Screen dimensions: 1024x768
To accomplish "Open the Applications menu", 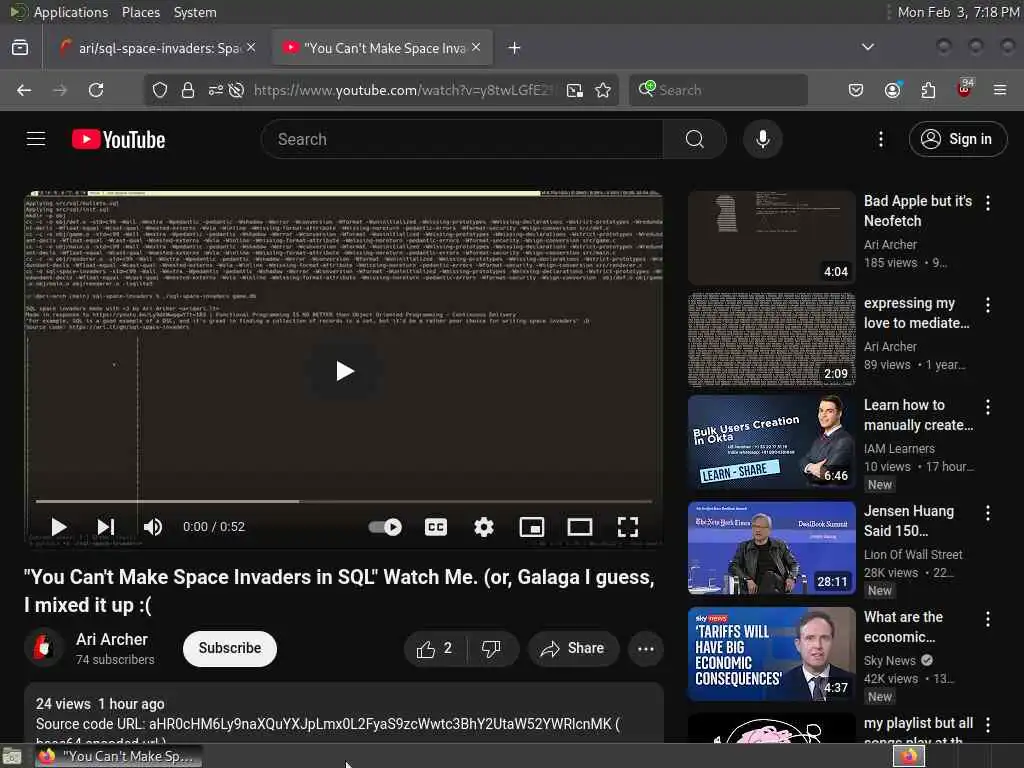I will point(71,12).
